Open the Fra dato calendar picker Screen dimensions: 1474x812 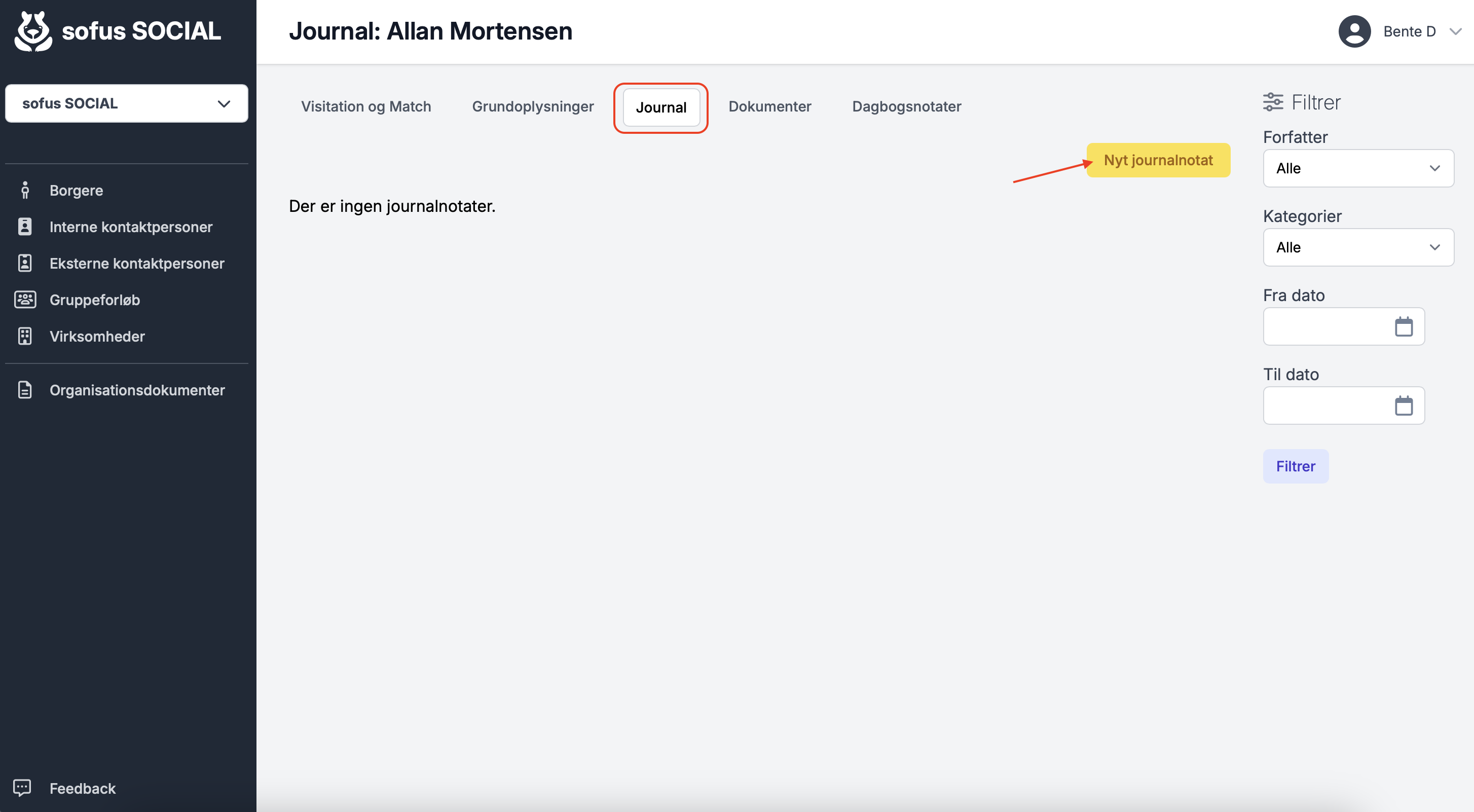point(1404,327)
